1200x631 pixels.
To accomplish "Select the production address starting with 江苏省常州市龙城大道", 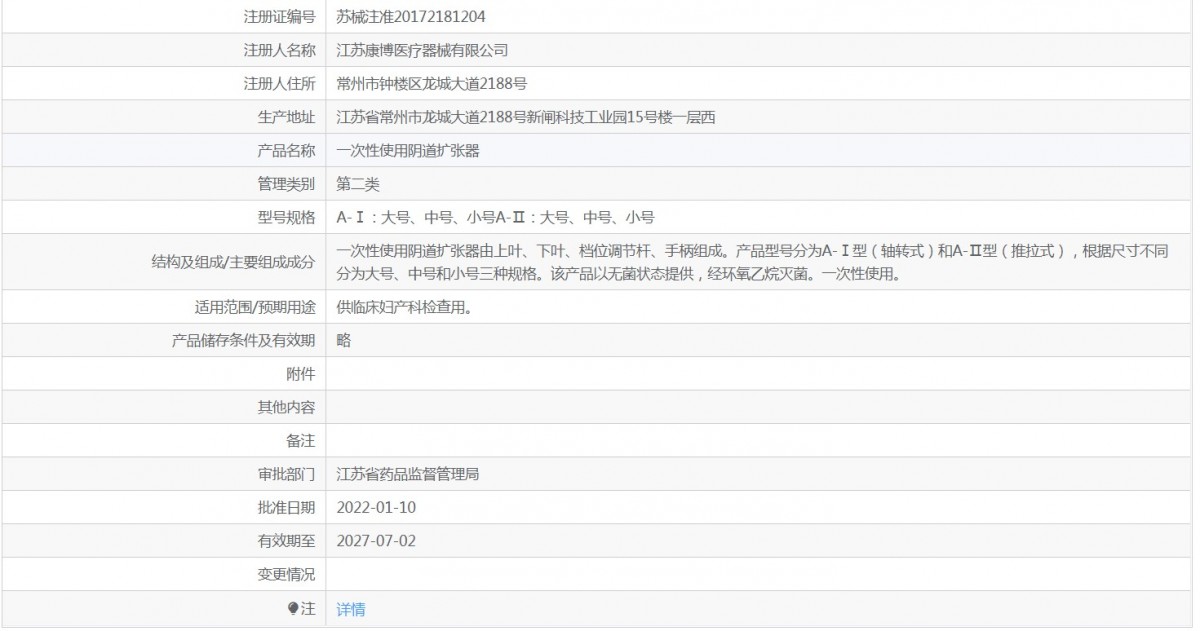I will pos(527,117).
